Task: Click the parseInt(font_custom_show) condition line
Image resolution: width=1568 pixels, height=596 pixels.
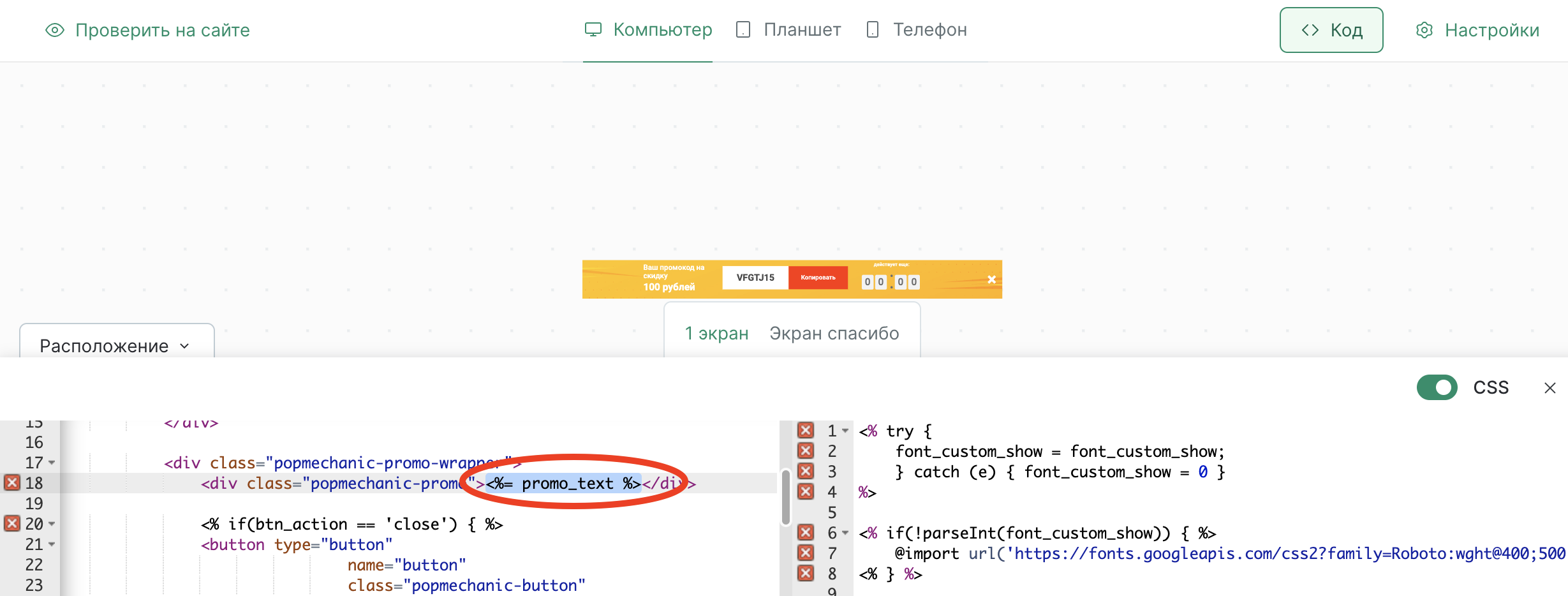Action: [x=1037, y=533]
